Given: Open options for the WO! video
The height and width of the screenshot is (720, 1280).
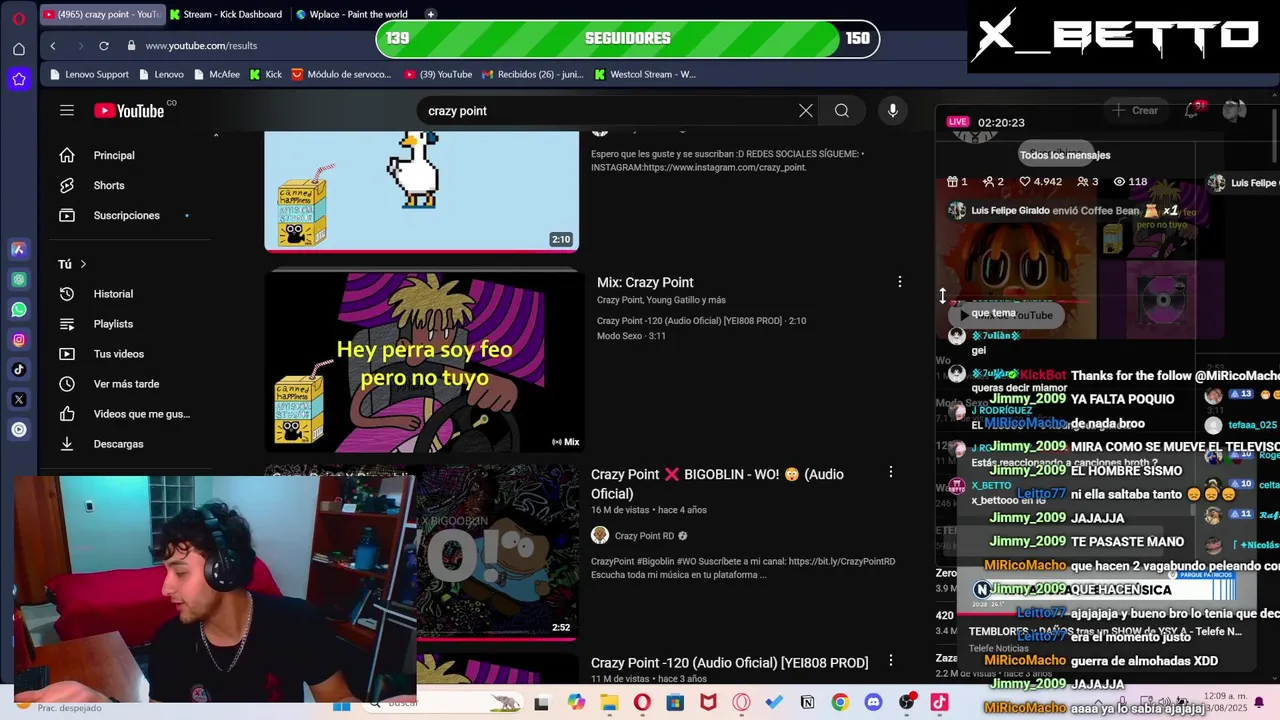Looking at the screenshot, I should coord(890,472).
